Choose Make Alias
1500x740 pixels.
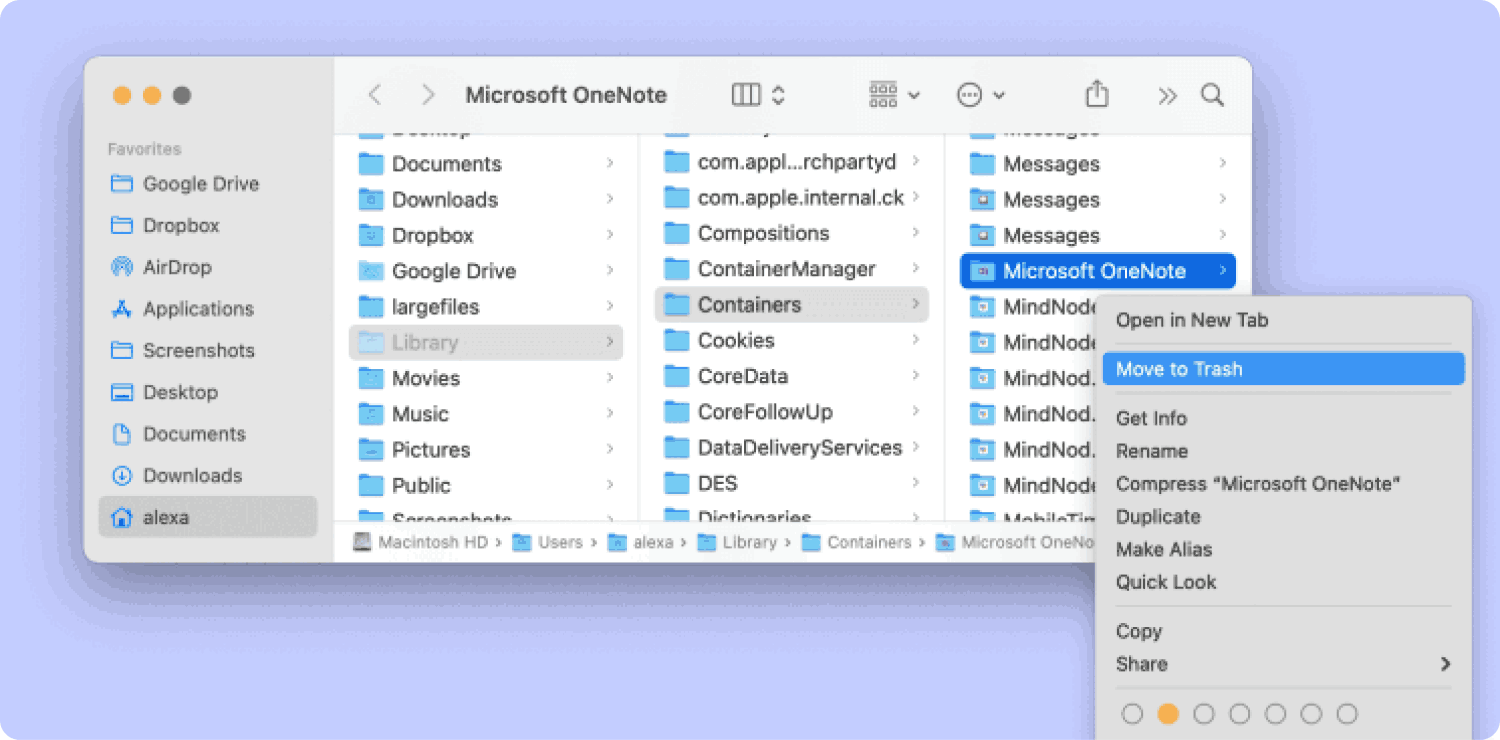click(x=1283, y=550)
